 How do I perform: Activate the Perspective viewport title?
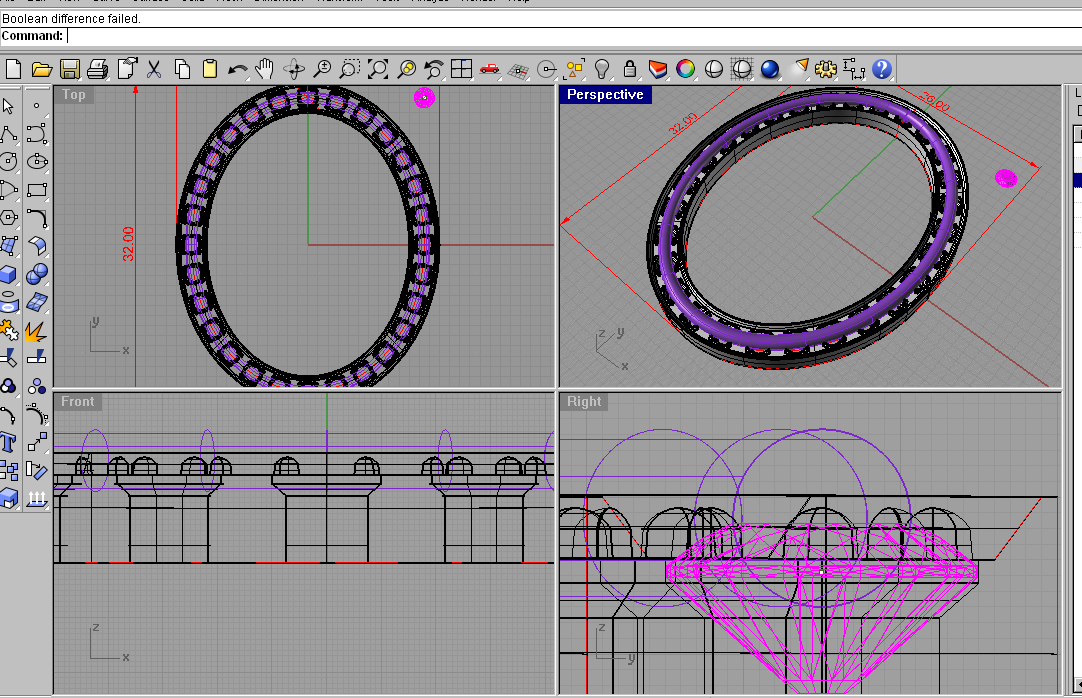[604, 95]
